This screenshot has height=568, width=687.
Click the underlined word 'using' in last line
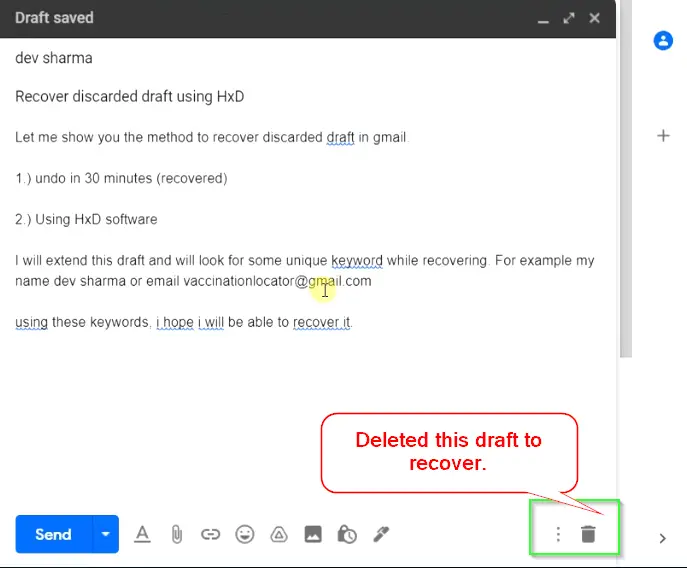tap(32, 323)
